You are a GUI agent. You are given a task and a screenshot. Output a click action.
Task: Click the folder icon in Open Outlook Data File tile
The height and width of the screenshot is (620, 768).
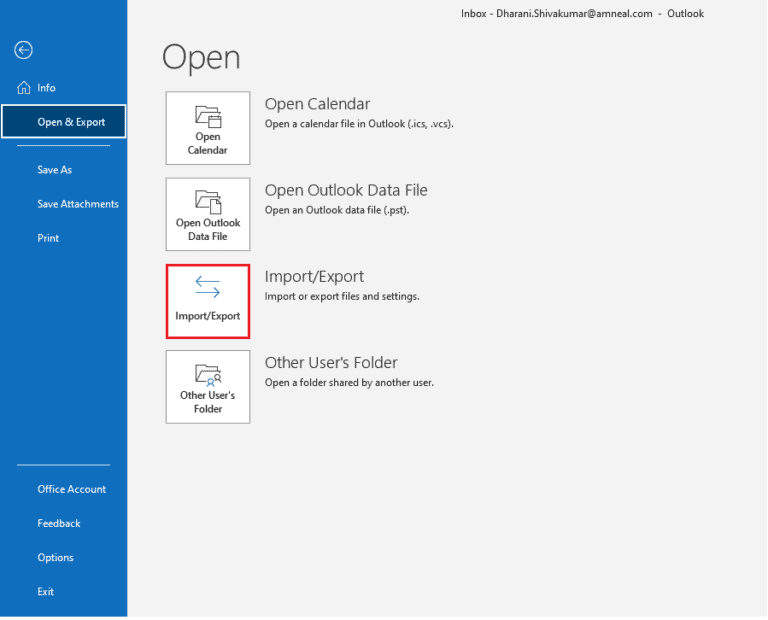[208, 201]
